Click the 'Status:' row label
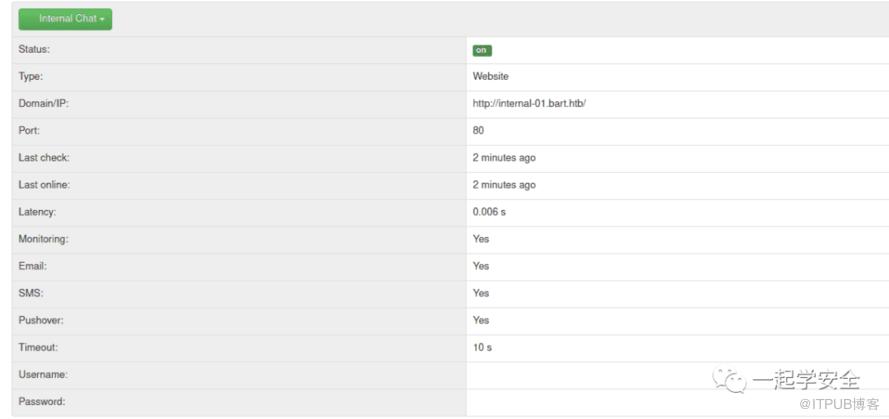This screenshot has width=889, height=419. [34, 49]
